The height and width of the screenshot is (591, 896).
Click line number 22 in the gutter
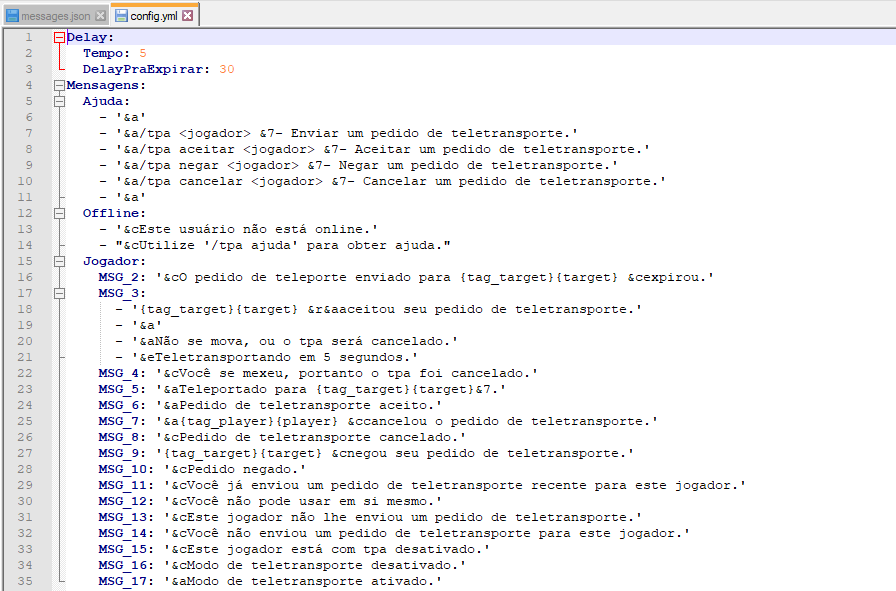(x=28, y=373)
